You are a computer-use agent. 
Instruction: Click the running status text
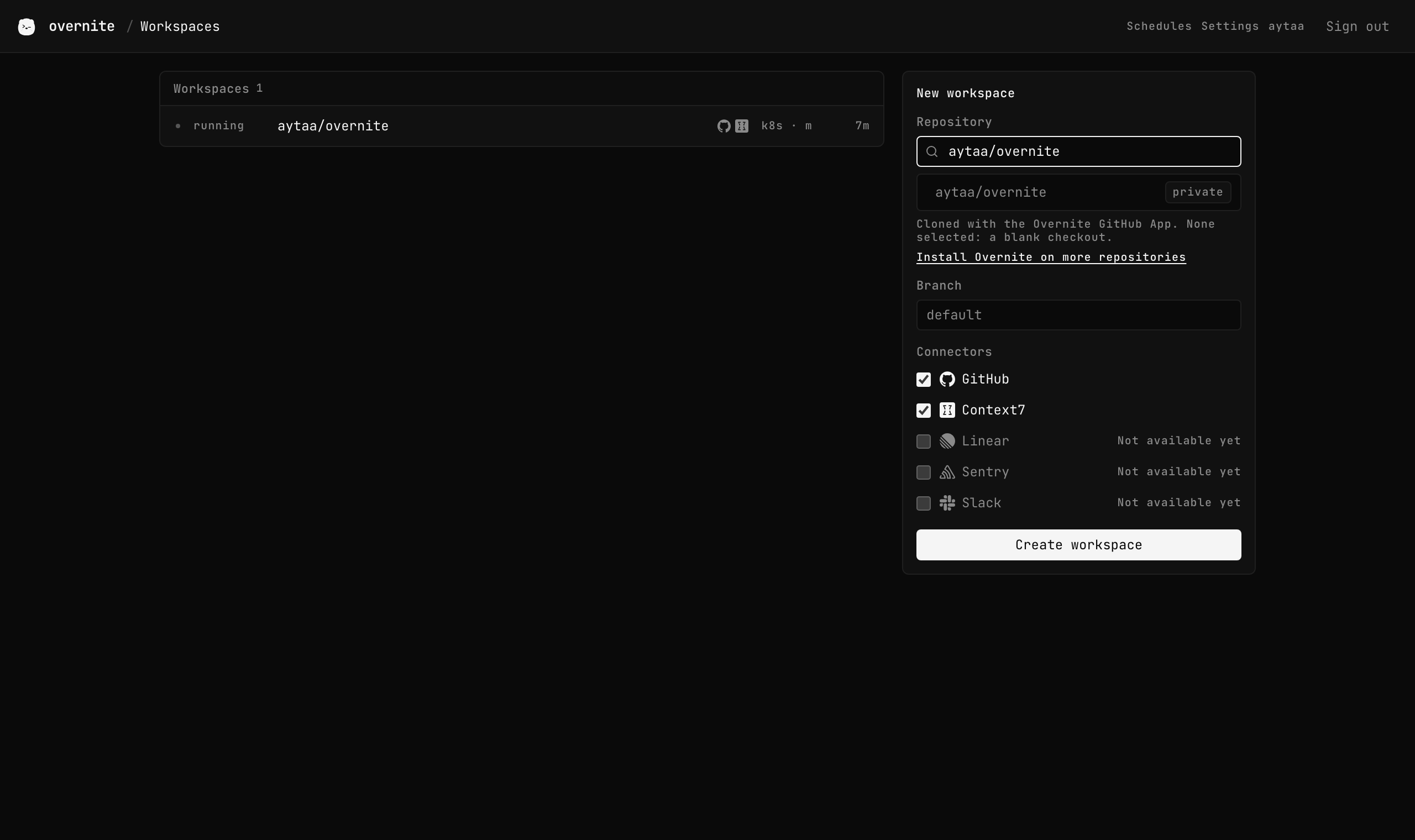[x=218, y=126]
